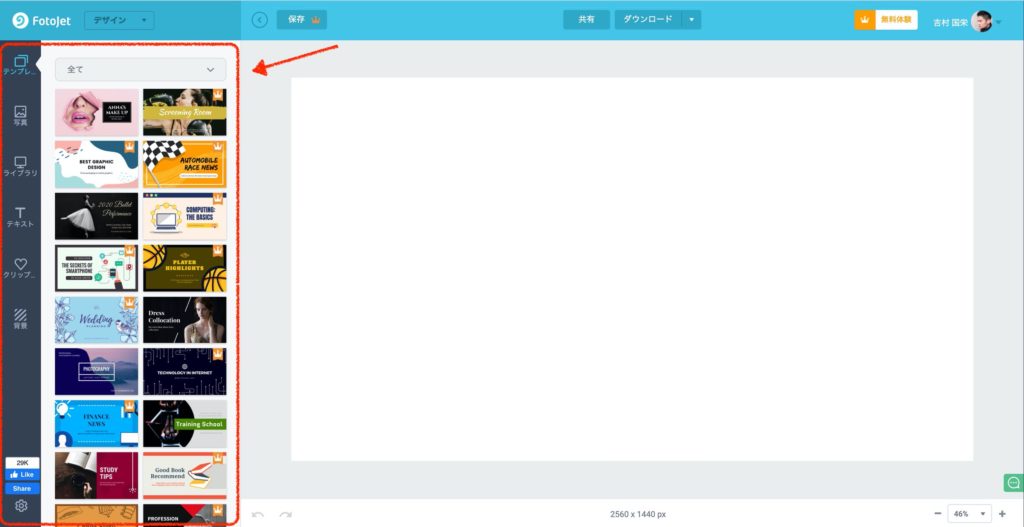Screen dimensions: 1024x527
Task: Expand the template category dropdown
Action: tap(140, 69)
